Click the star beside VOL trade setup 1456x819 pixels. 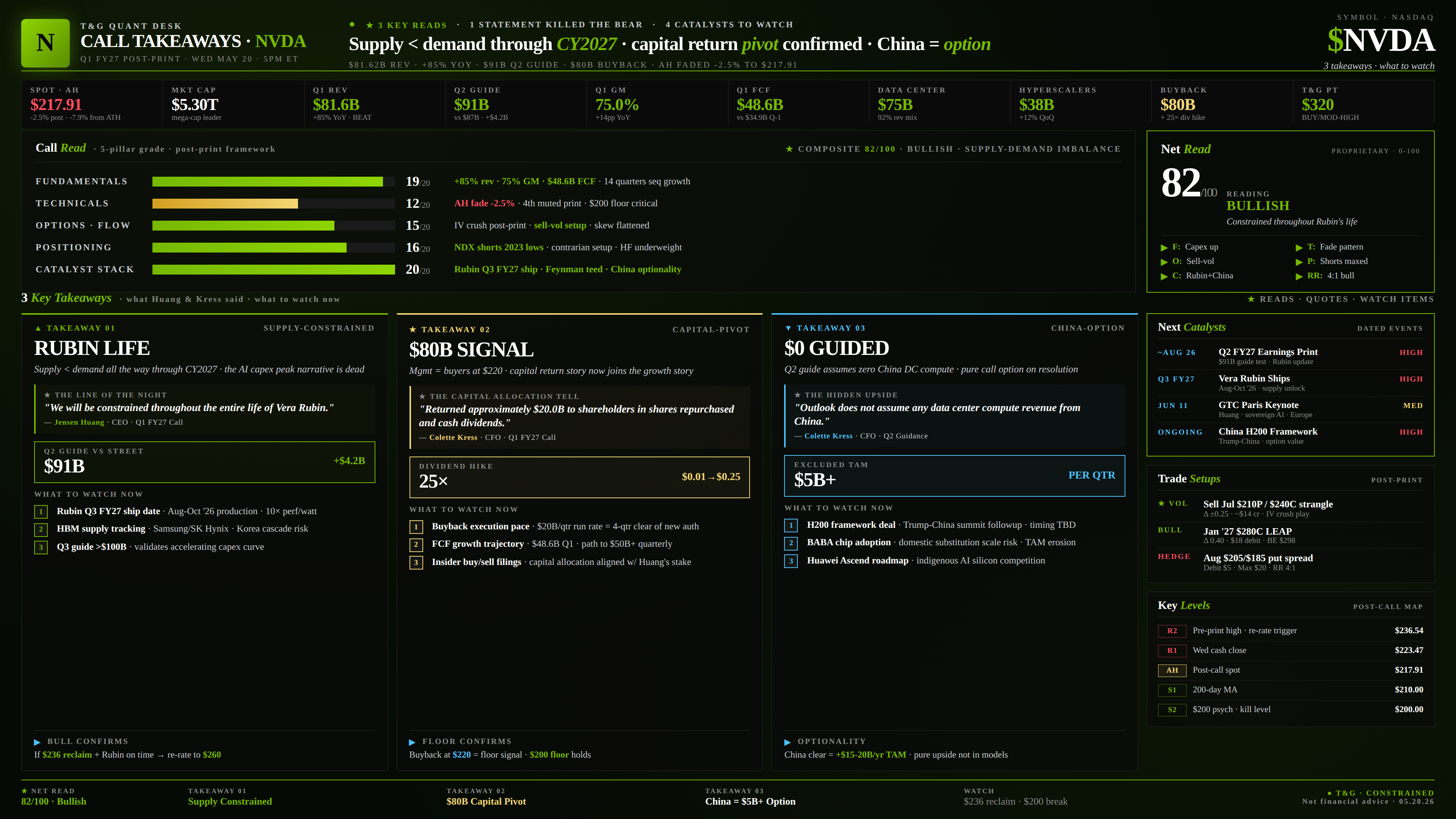tap(1161, 503)
